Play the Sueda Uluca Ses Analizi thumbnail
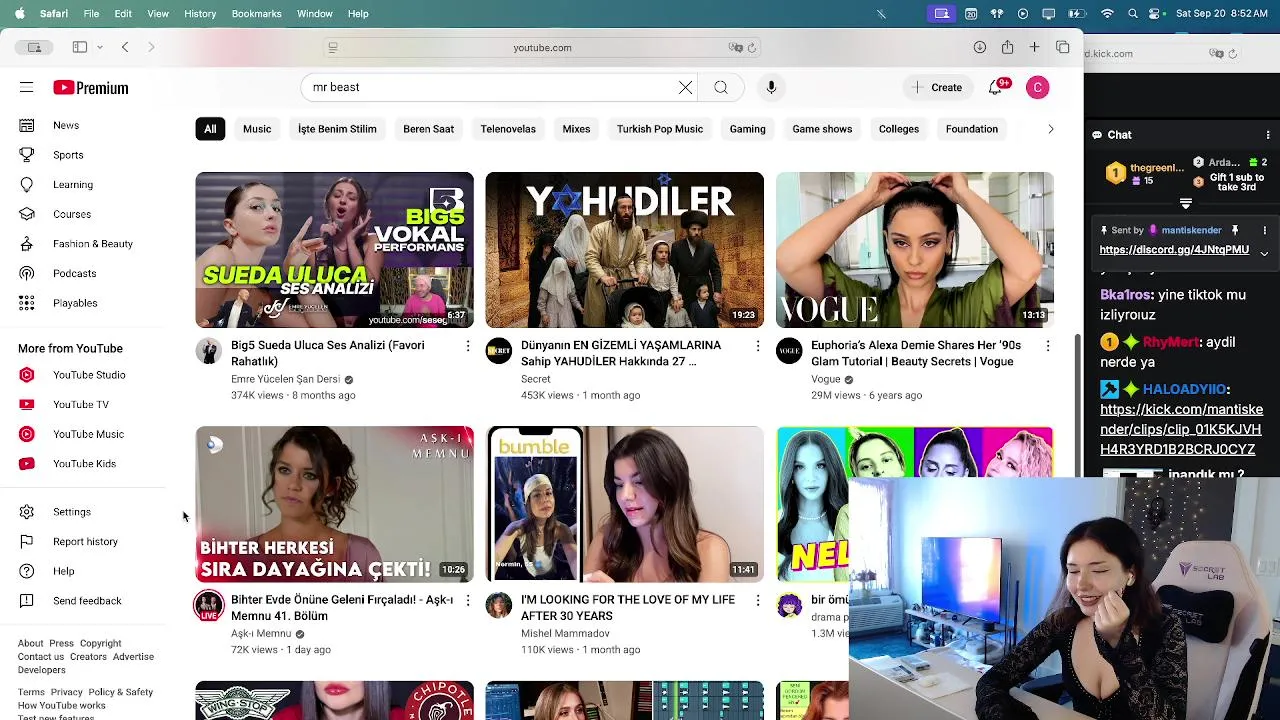1280x720 pixels. coord(335,250)
